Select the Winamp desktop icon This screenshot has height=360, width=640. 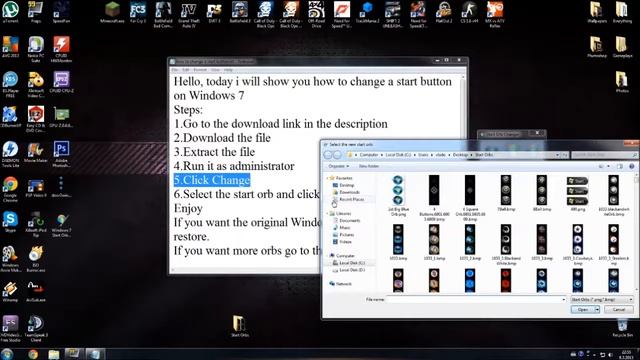[10, 291]
